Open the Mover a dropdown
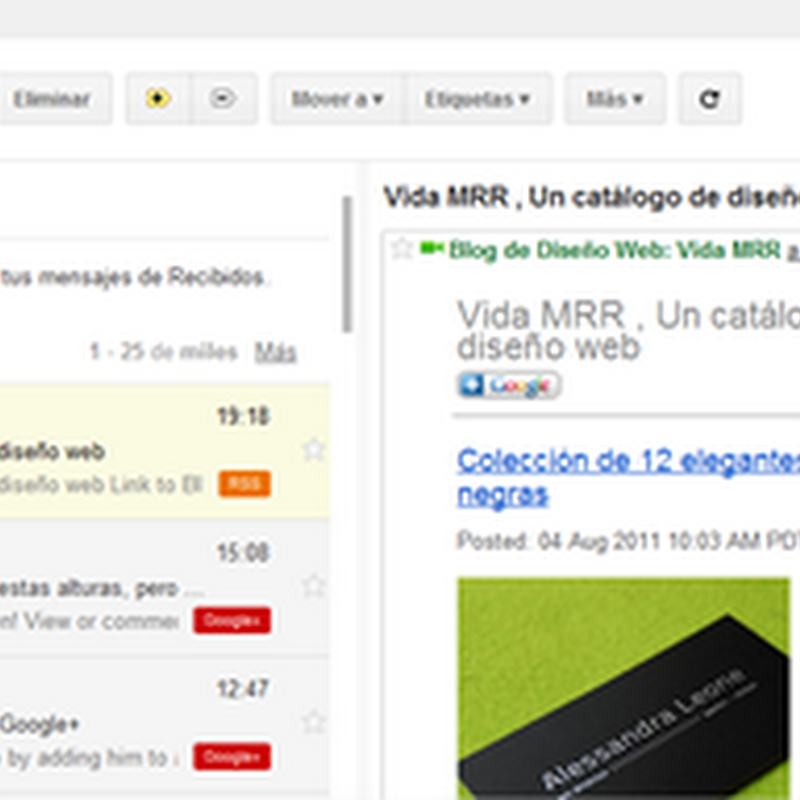The width and height of the screenshot is (800, 800). tap(337, 98)
